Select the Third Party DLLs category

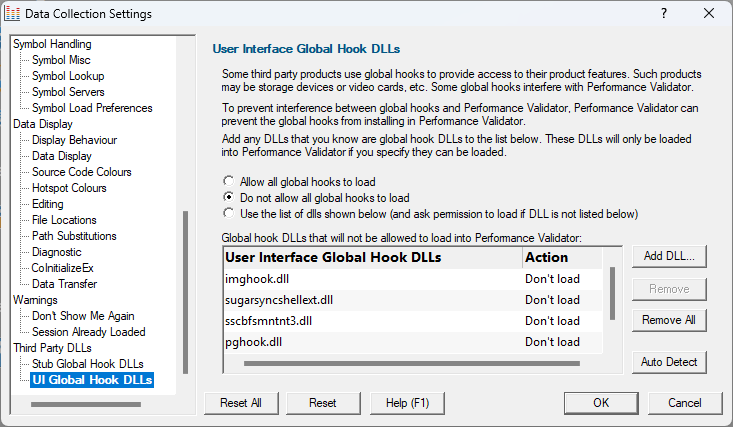52,348
